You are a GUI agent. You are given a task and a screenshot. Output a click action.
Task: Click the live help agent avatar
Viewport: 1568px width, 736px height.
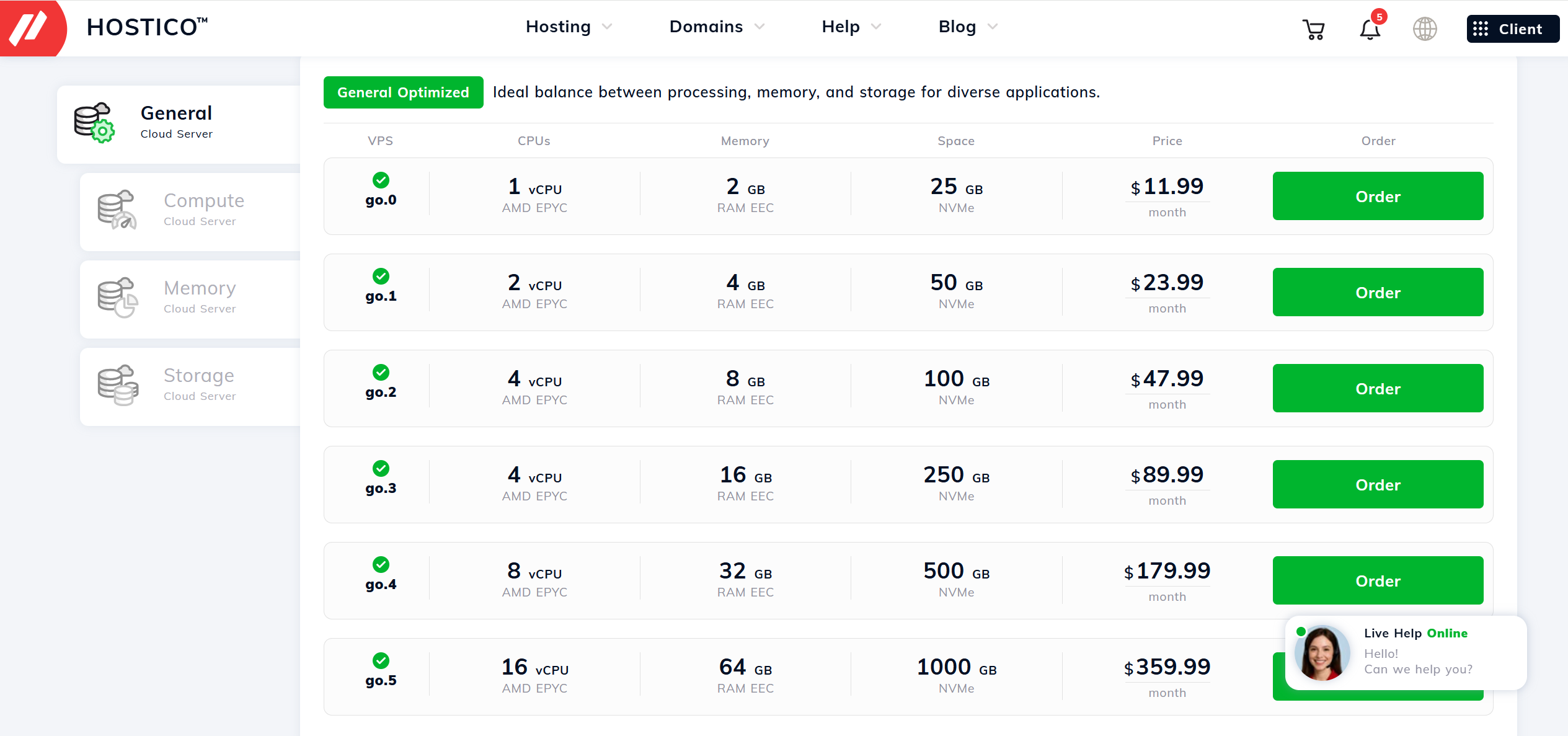point(1322,653)
